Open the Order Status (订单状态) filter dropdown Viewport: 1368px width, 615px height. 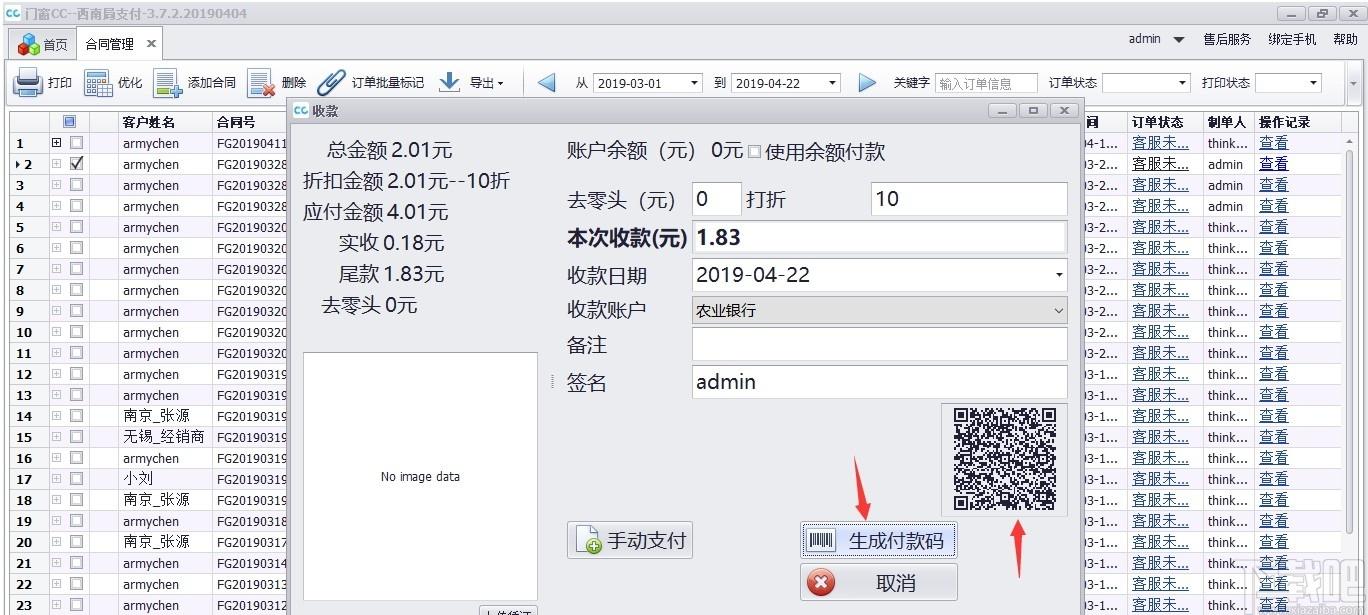1184,83
